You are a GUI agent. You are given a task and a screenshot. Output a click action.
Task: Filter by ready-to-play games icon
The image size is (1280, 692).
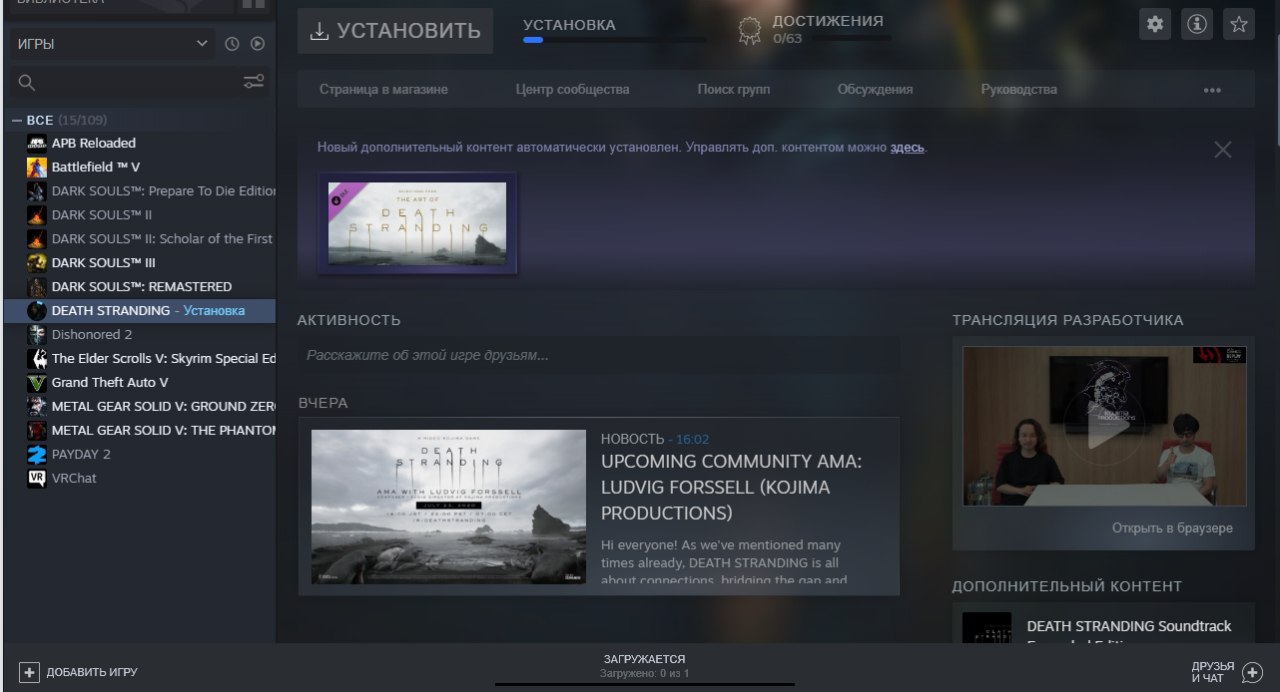[258, 44]
